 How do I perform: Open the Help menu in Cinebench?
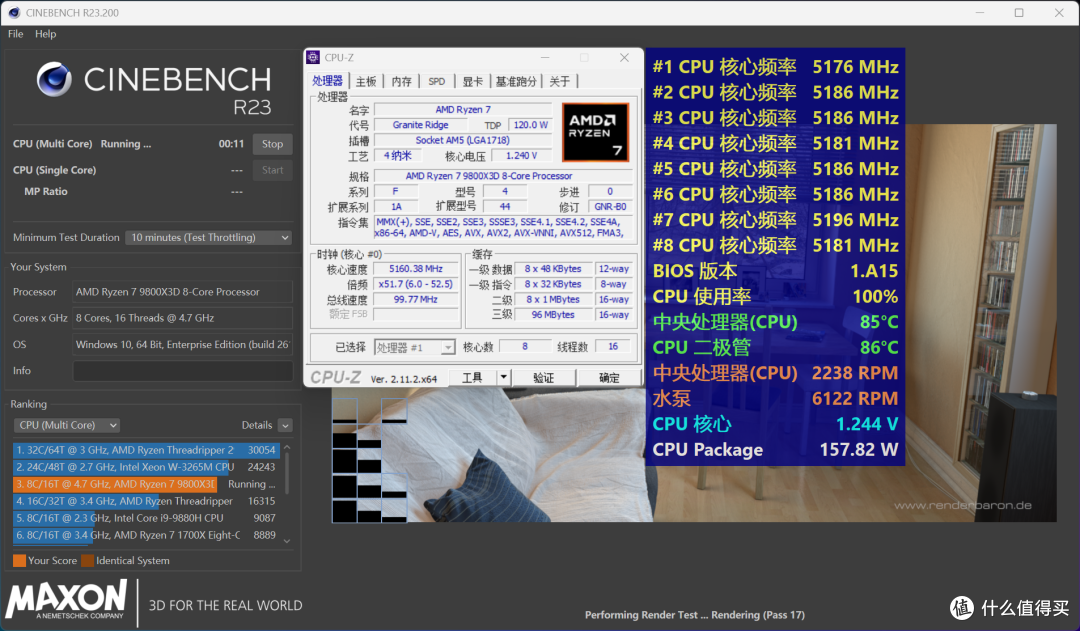point(44,33)
